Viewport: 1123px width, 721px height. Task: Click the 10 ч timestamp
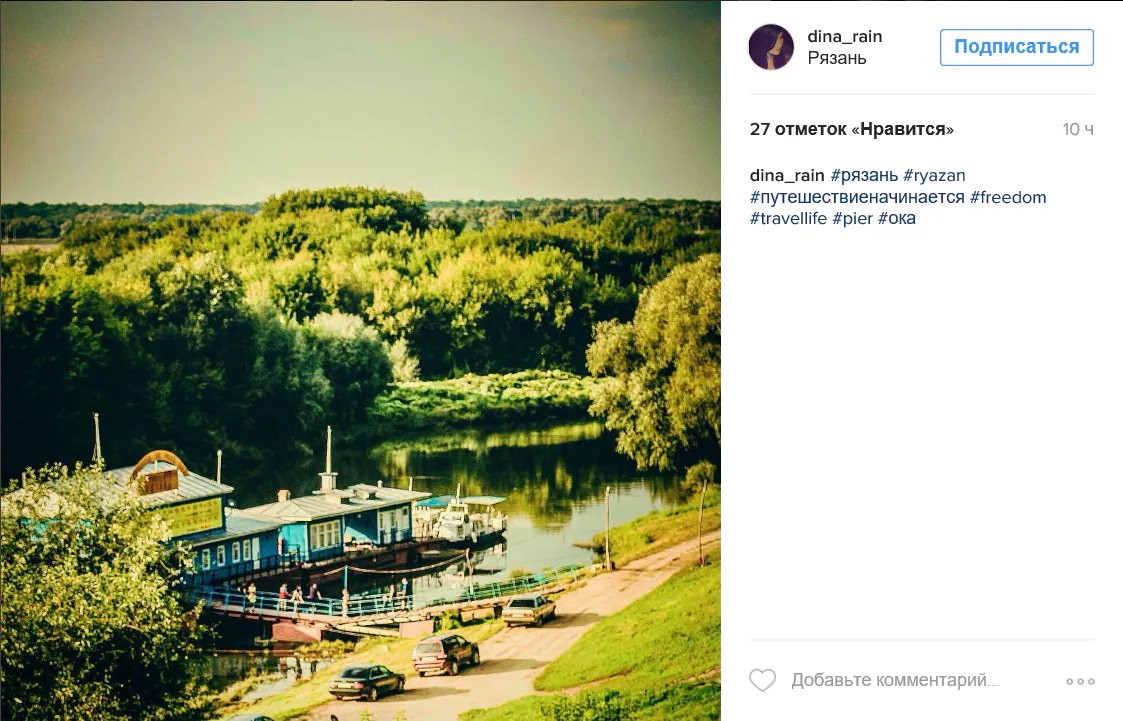pyautogui.click(x=1078, y=130)
